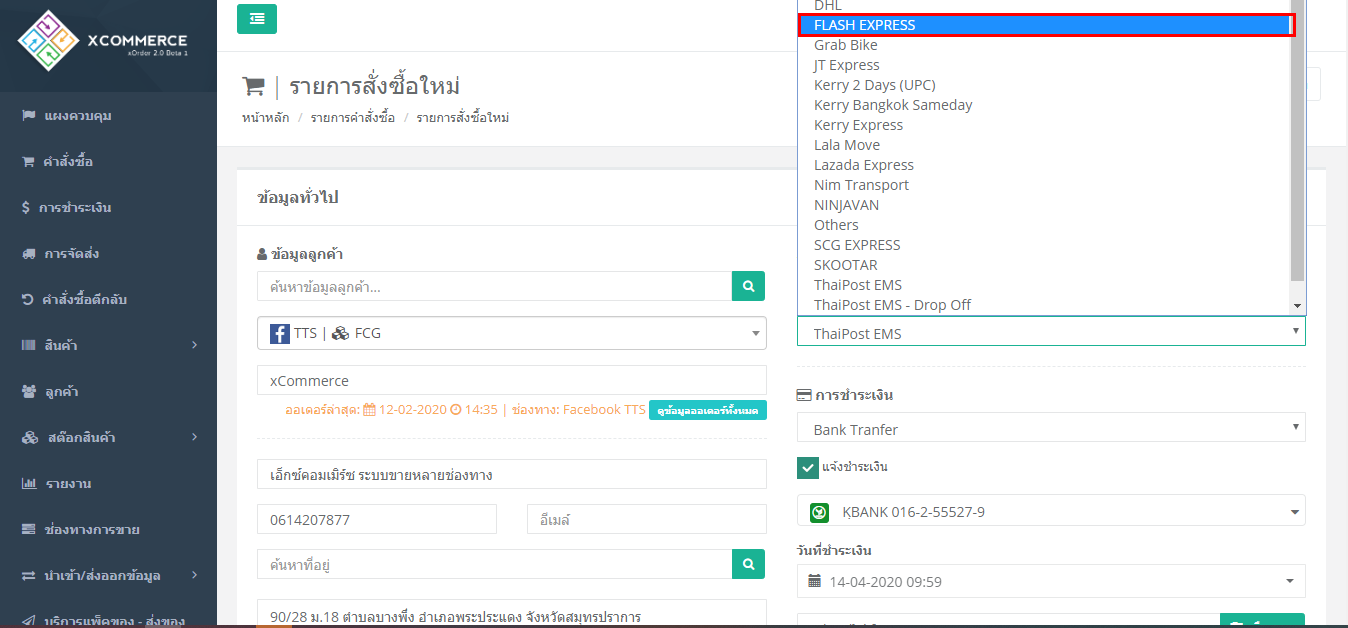Open the KBANK 016-2-55527-9 account dropdown
The height and width of the screenshot is (628, 1348).
pyautogui.click(x=1051, y=512)
